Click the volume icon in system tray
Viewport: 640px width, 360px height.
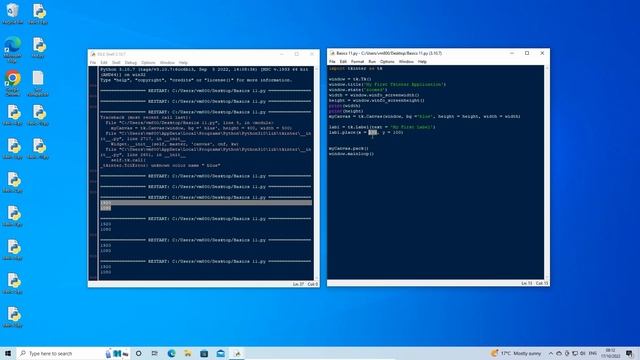(583, 353)
